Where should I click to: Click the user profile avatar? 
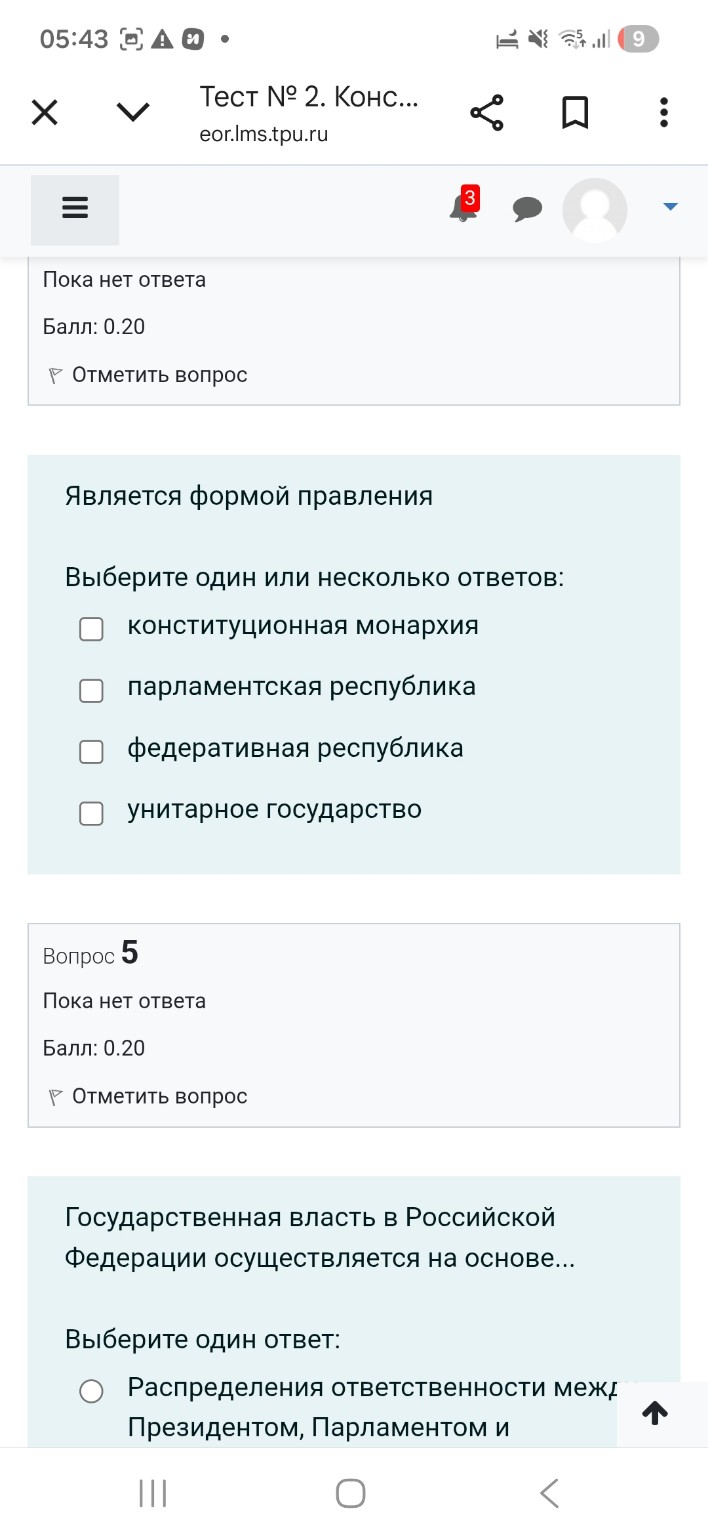(595, 210)
